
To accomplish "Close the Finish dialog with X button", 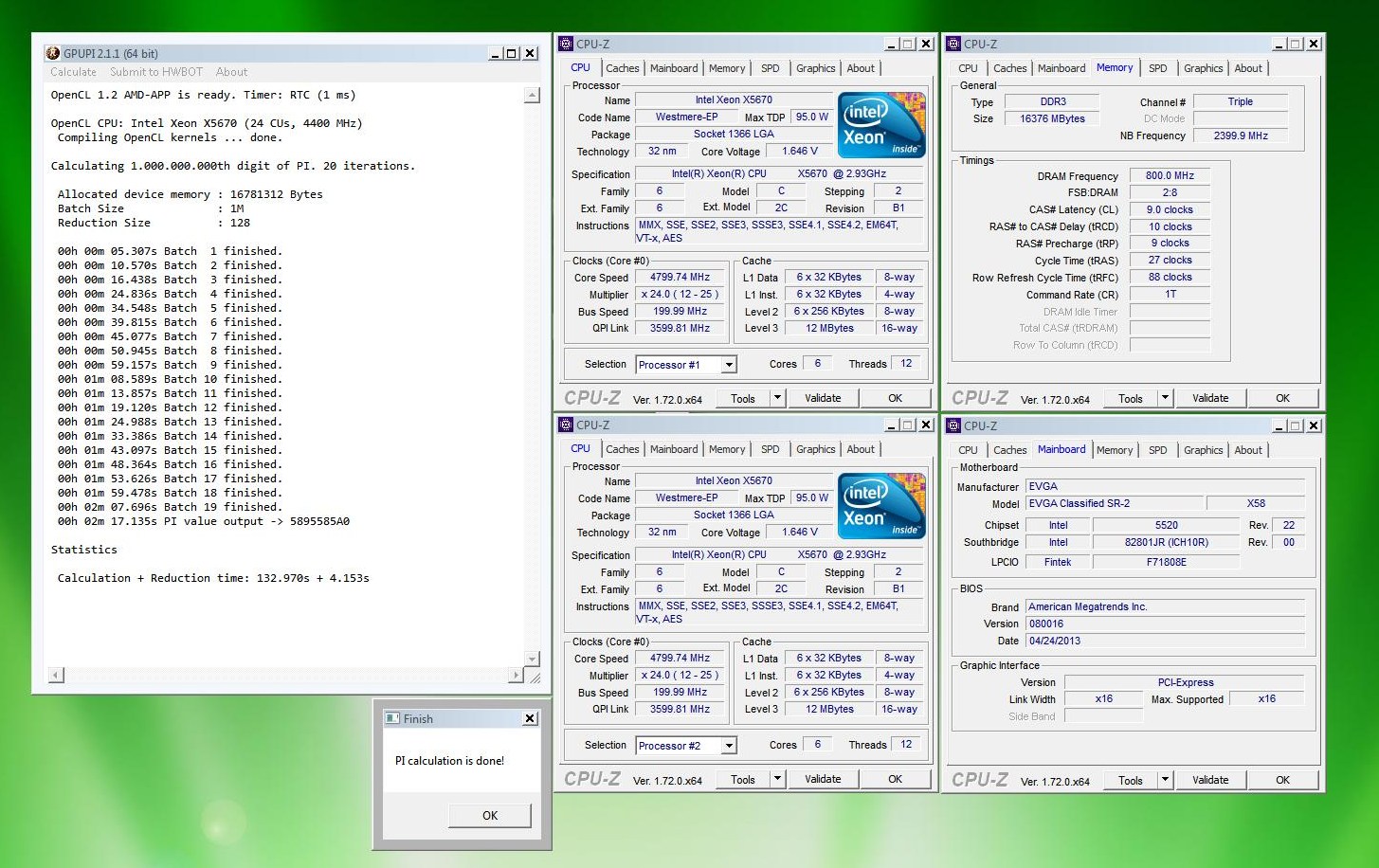I will click(530, 718).
